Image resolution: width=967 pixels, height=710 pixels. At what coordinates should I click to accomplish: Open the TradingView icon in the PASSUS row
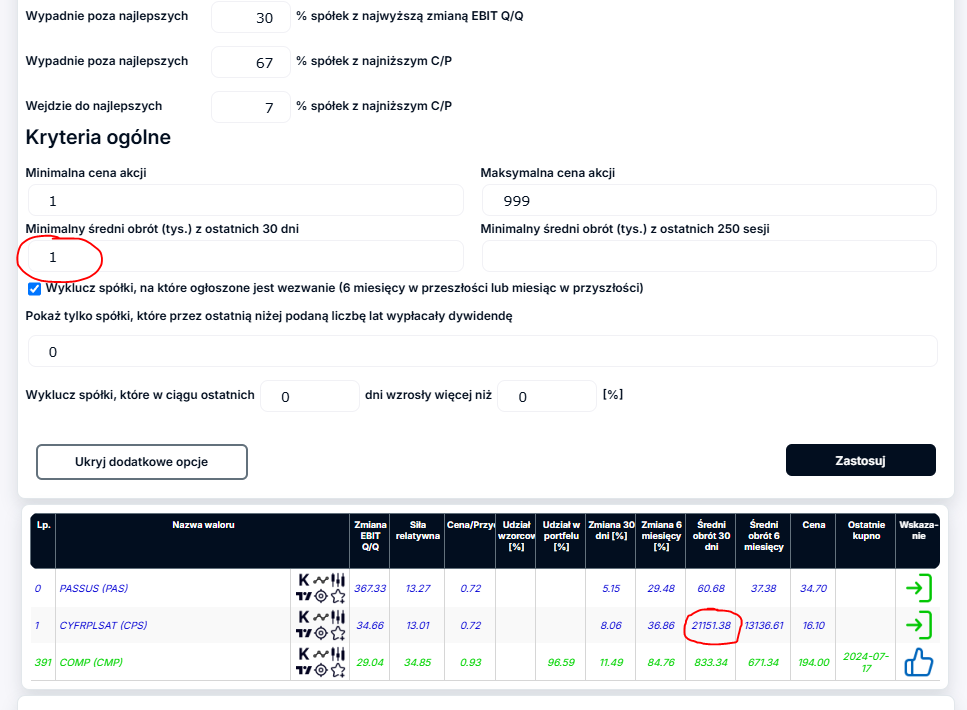click(303, 596)
